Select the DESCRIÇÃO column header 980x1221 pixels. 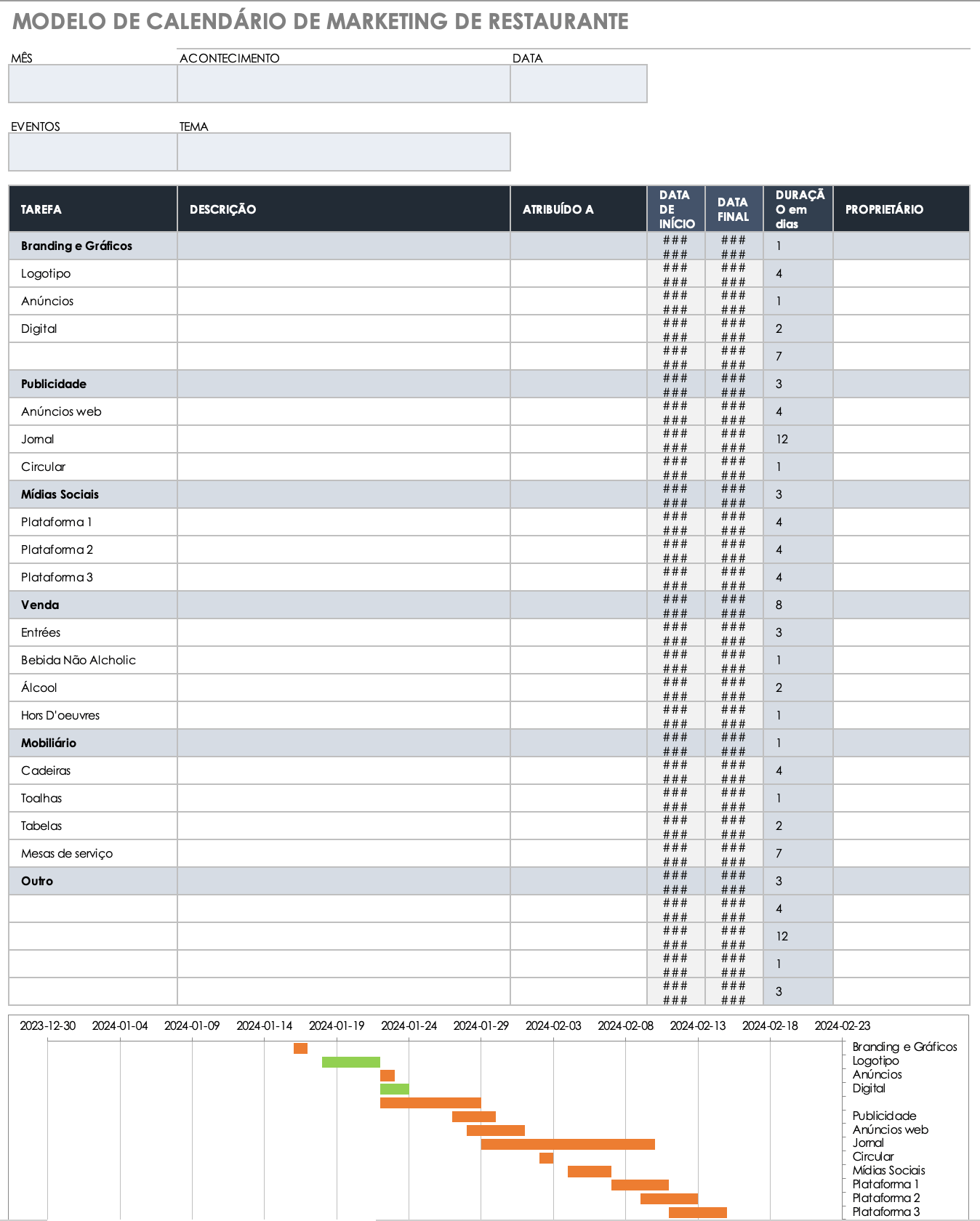(x=344, y=209)
